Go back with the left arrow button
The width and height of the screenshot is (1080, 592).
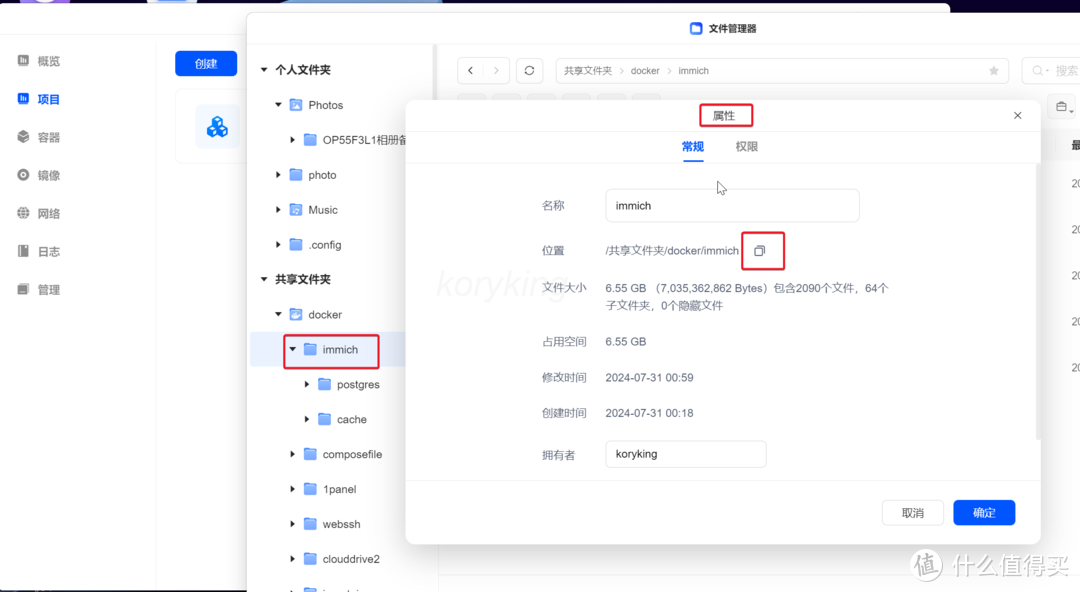[471, 71]
